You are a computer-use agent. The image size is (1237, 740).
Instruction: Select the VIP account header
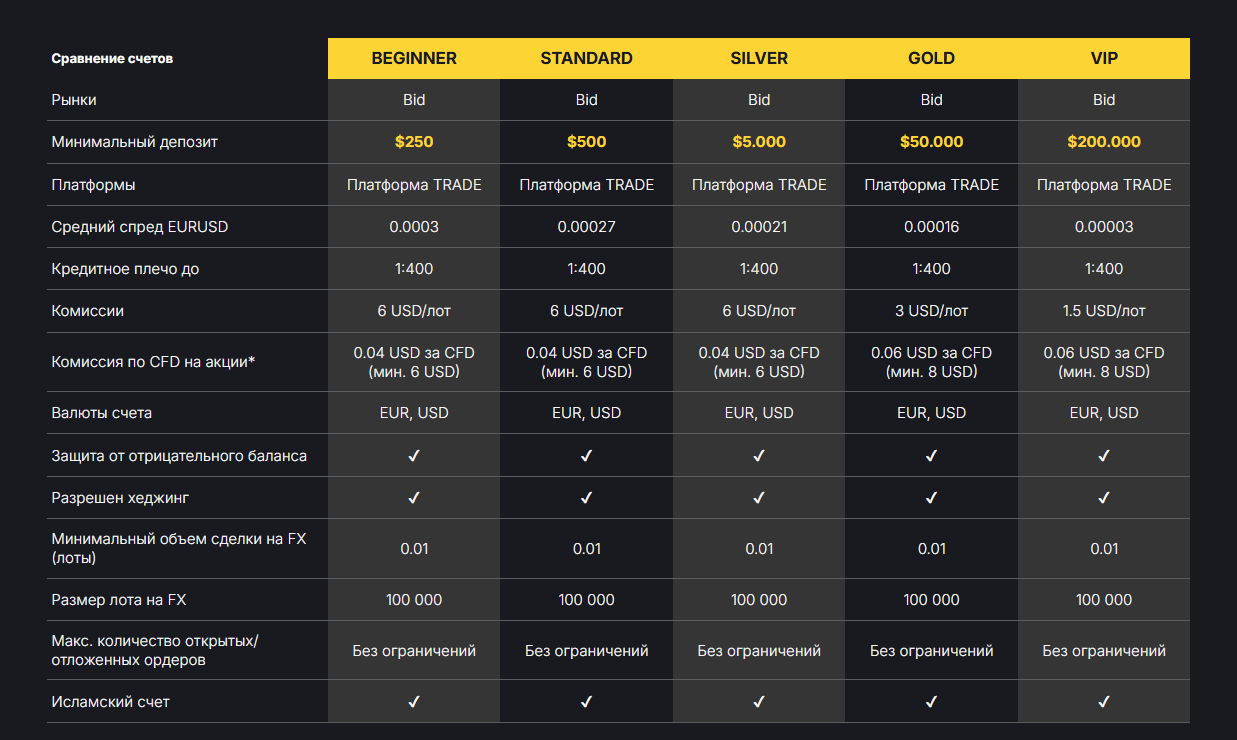pyautogui.click(x=1104, y=58)
